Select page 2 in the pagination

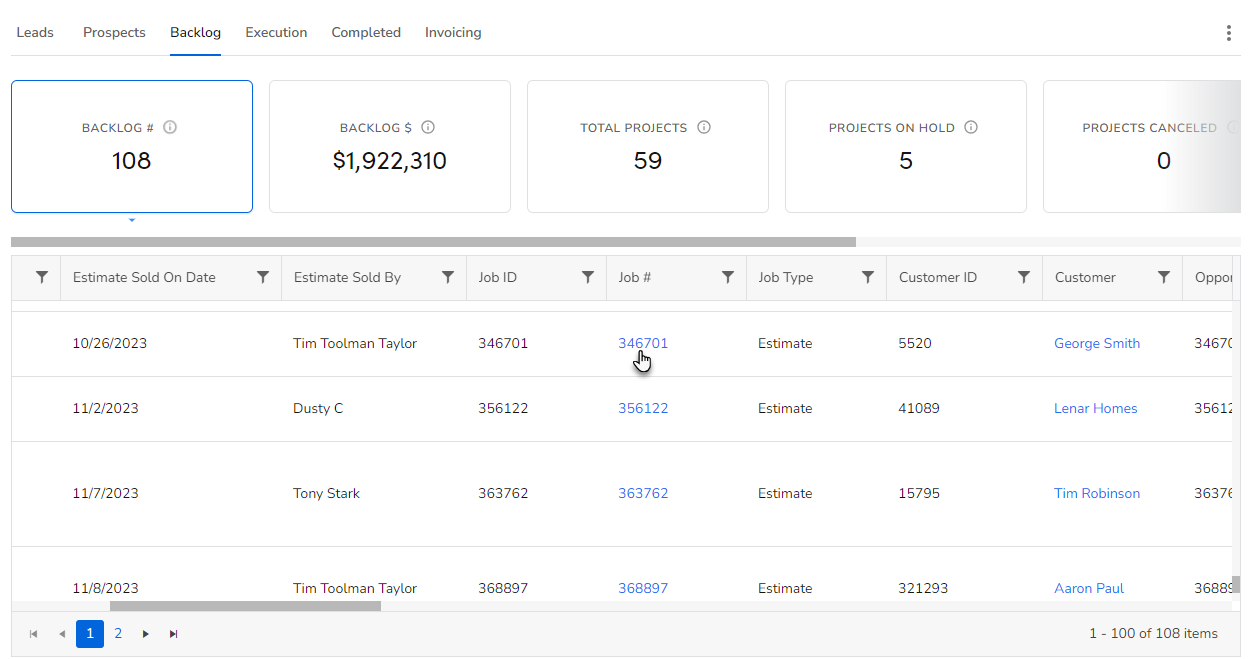[x=118, y=633]
